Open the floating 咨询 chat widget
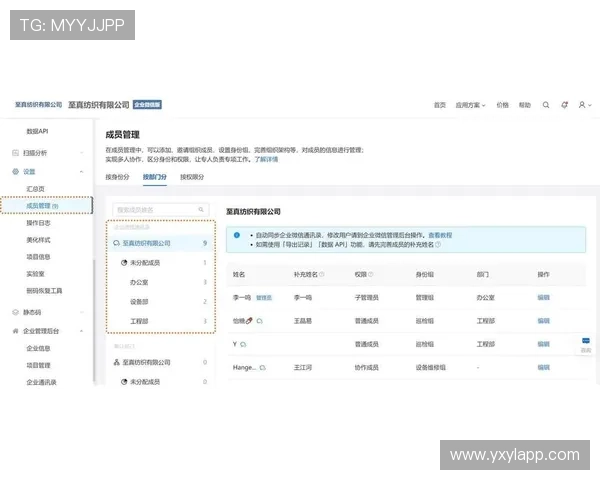The width and height of the screenshot is (600, 480). pyautogui.click(x=586, y=345)
